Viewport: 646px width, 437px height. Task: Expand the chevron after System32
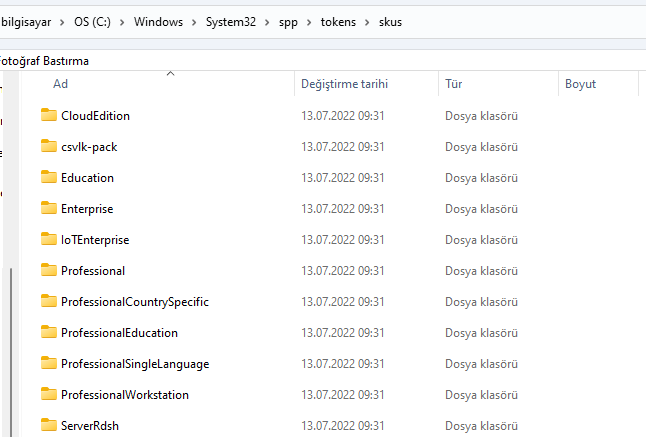point(267,22)
